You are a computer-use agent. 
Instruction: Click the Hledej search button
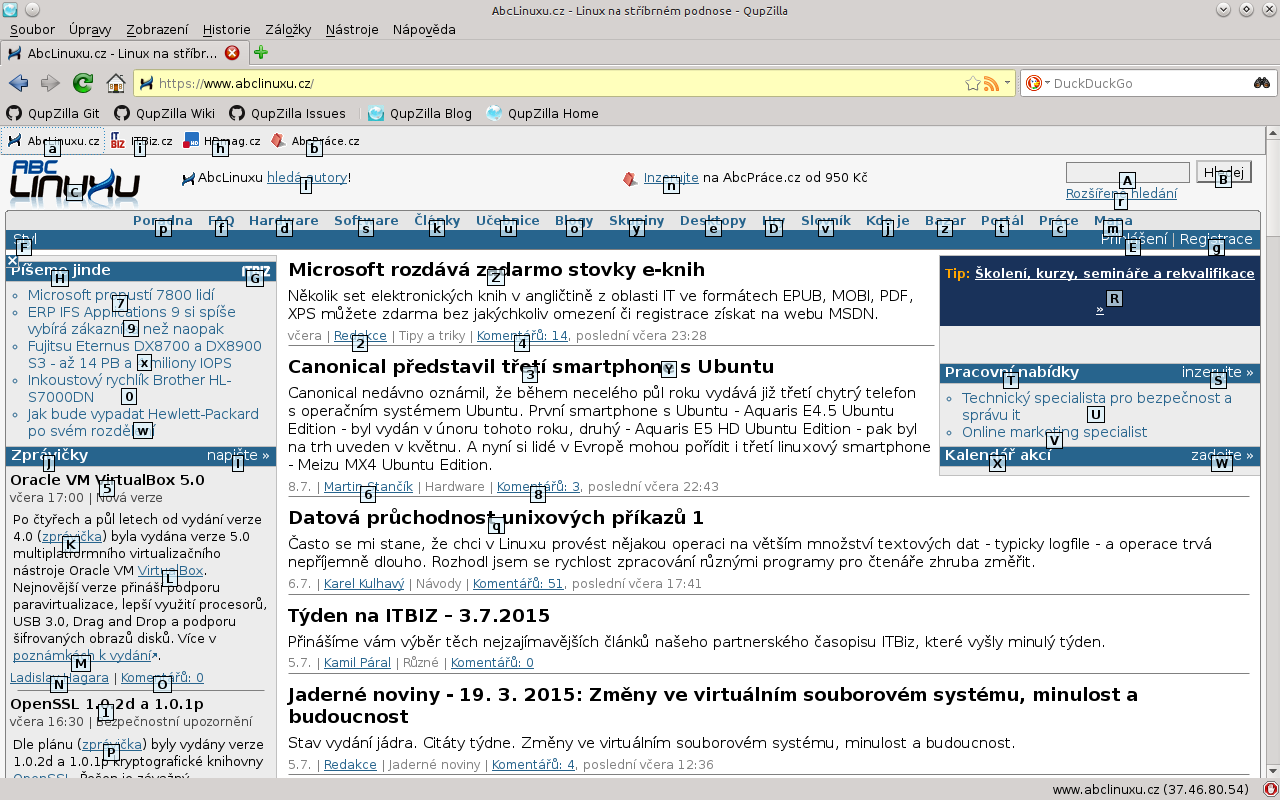click(1223, 172)
